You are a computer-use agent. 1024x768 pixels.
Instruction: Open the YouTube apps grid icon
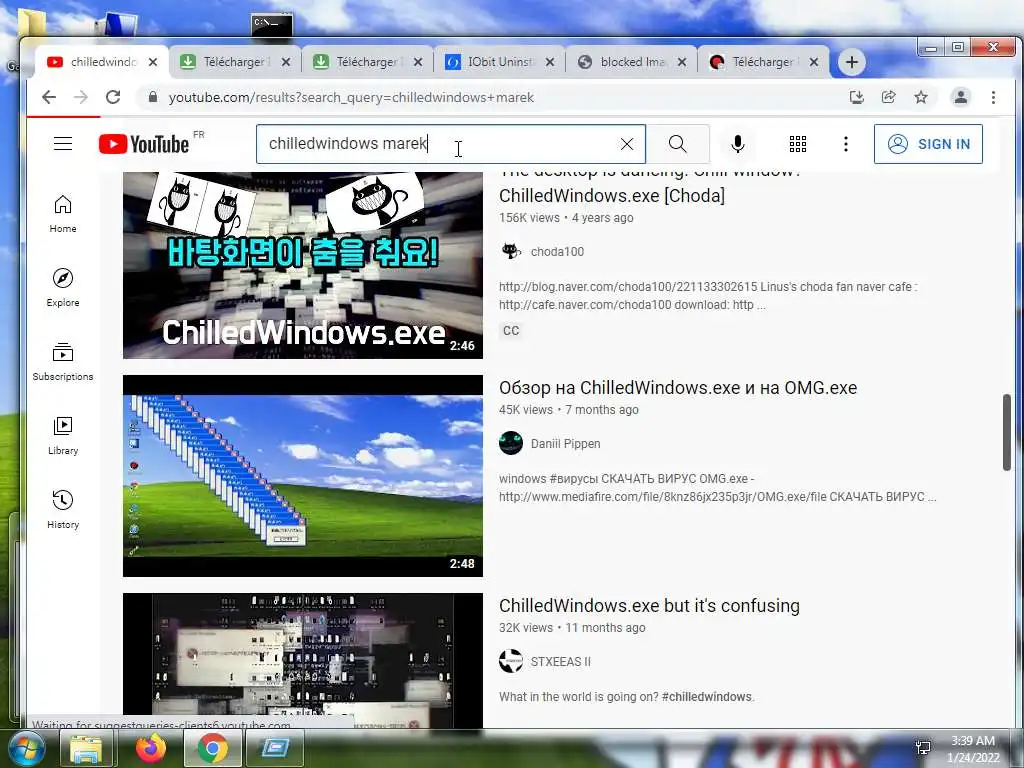(797, 144)
